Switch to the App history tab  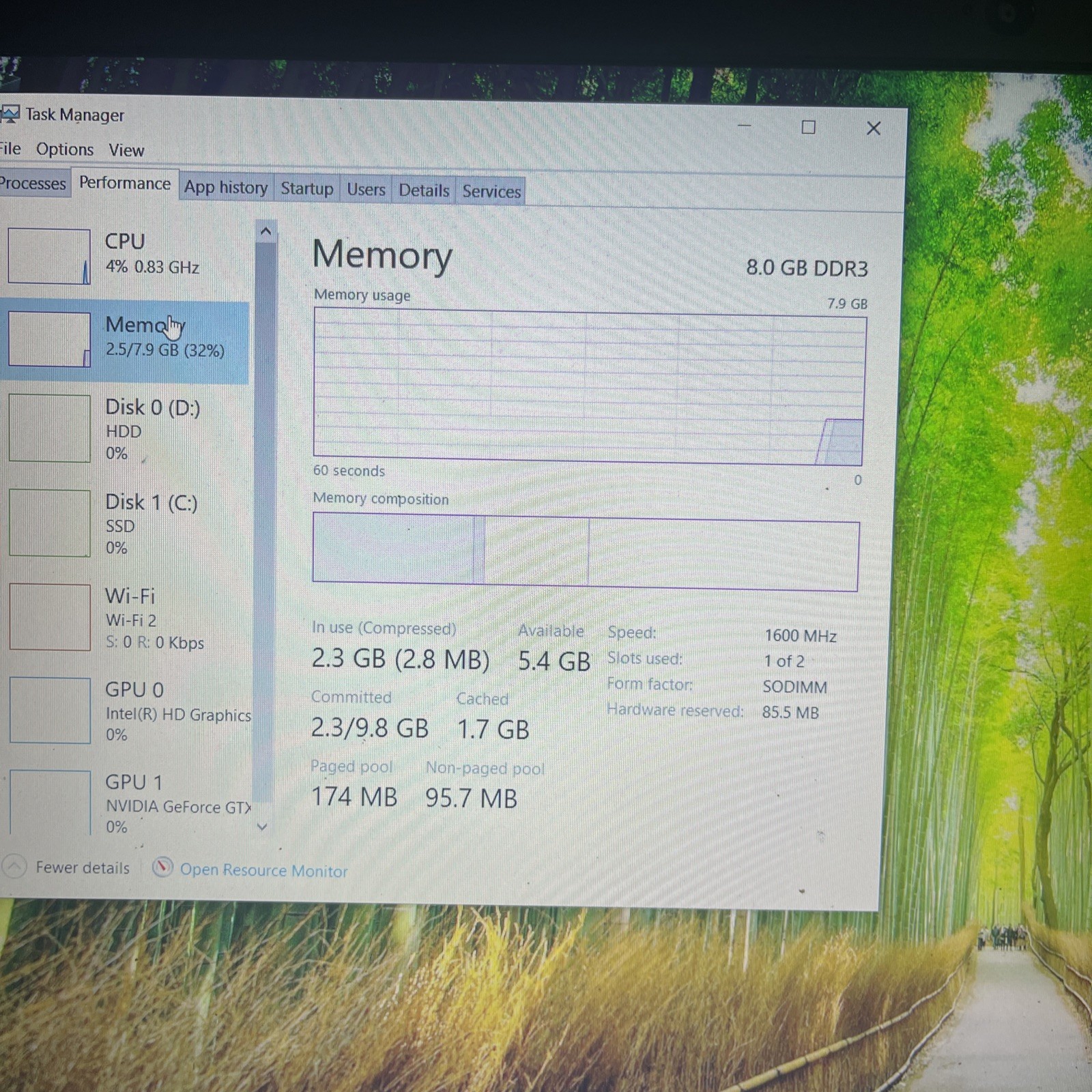(226, 188)
